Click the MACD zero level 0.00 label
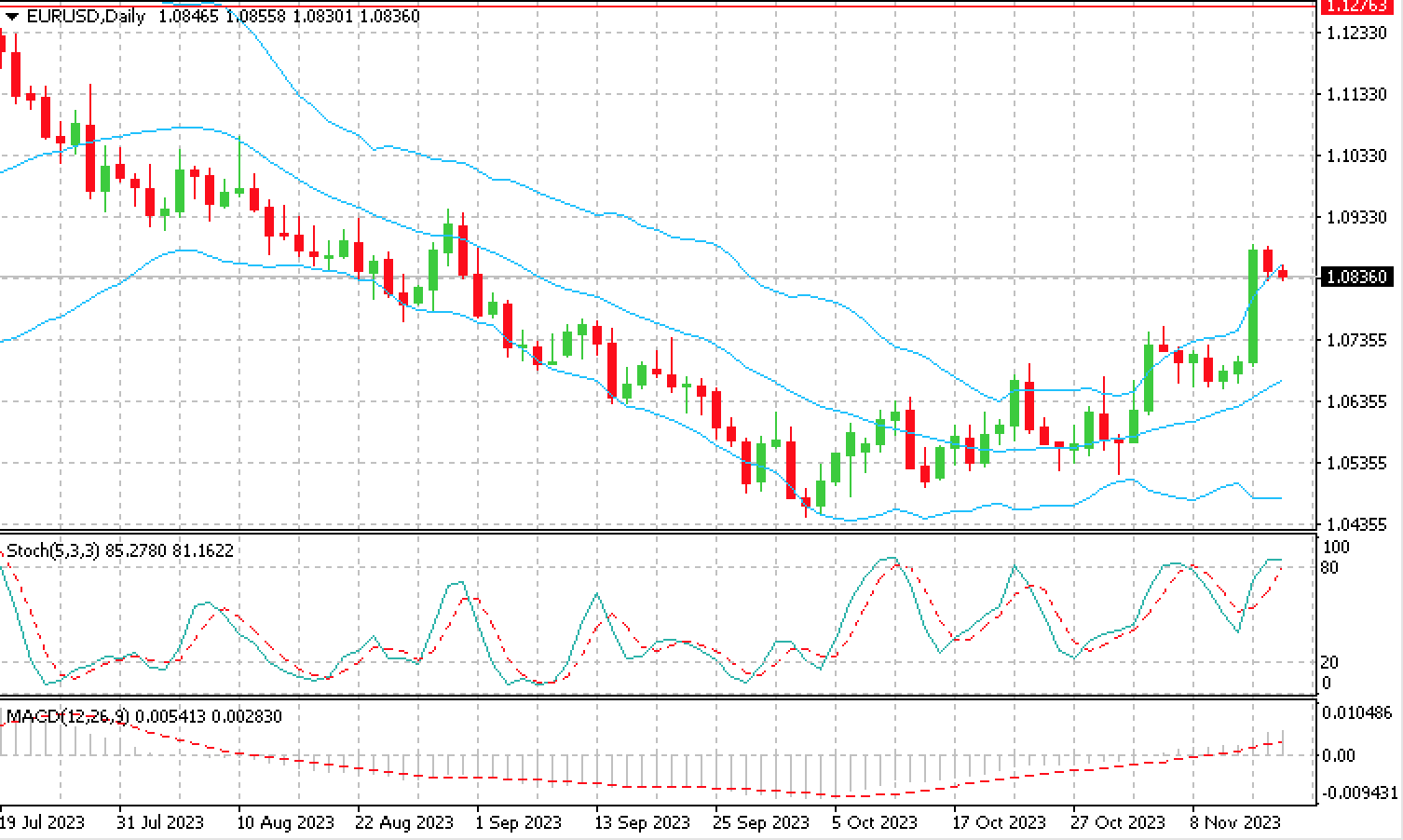Viewport: 1403px width, 840px height. [1339, 755]
